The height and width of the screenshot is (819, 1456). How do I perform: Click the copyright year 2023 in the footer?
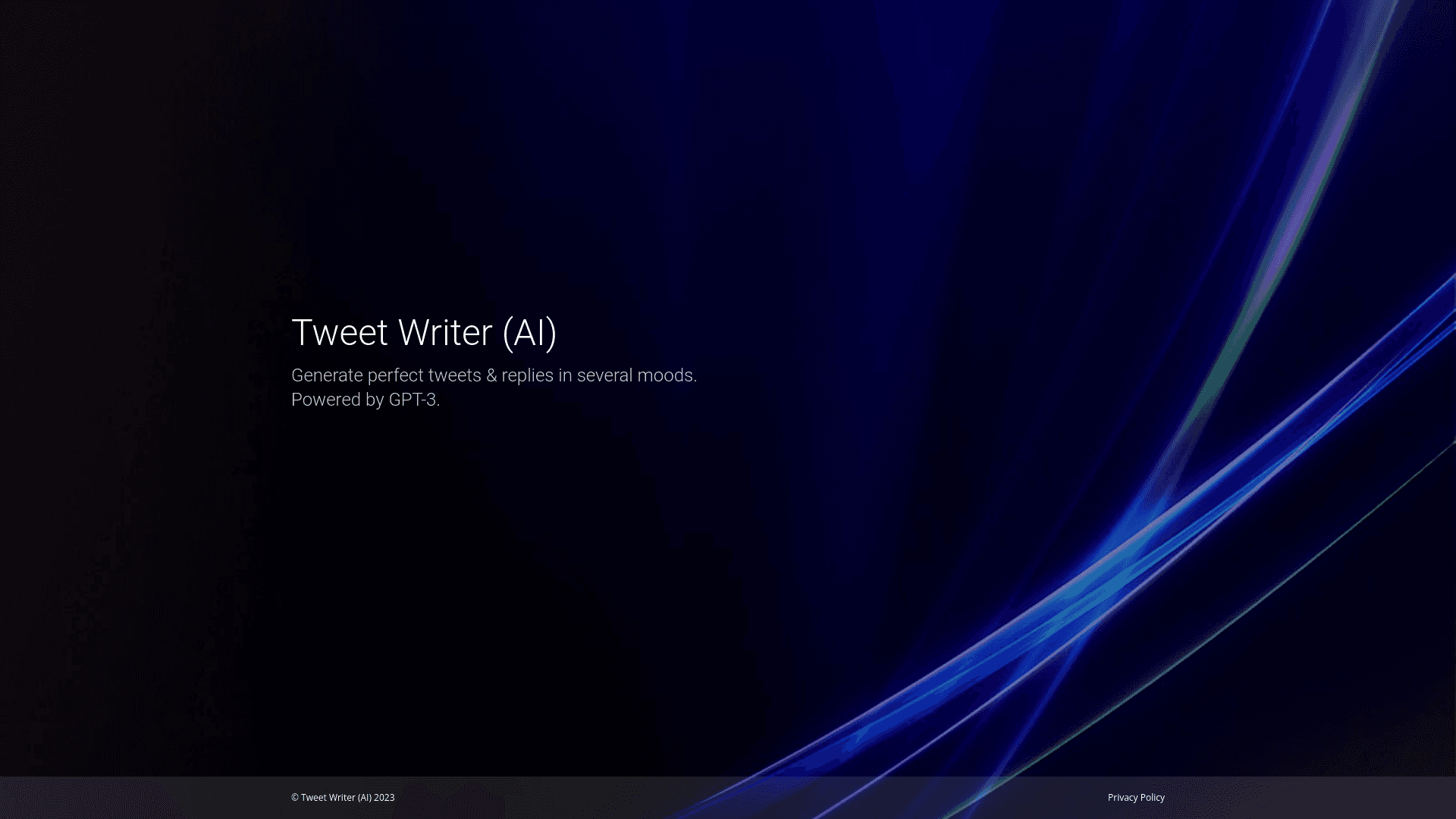pos(384,797)
